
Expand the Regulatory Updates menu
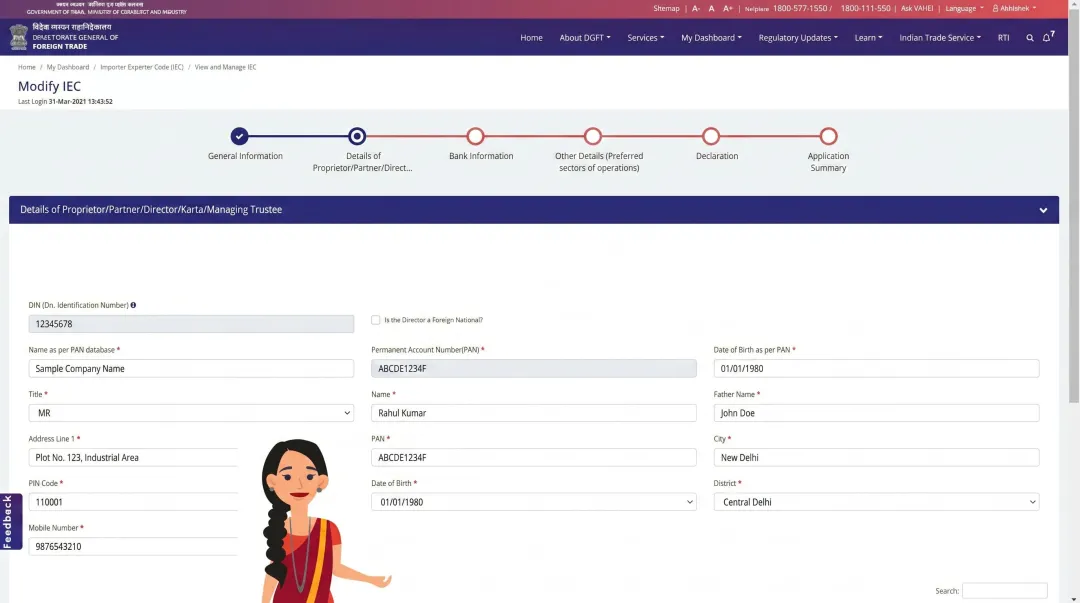pos(798,38)
